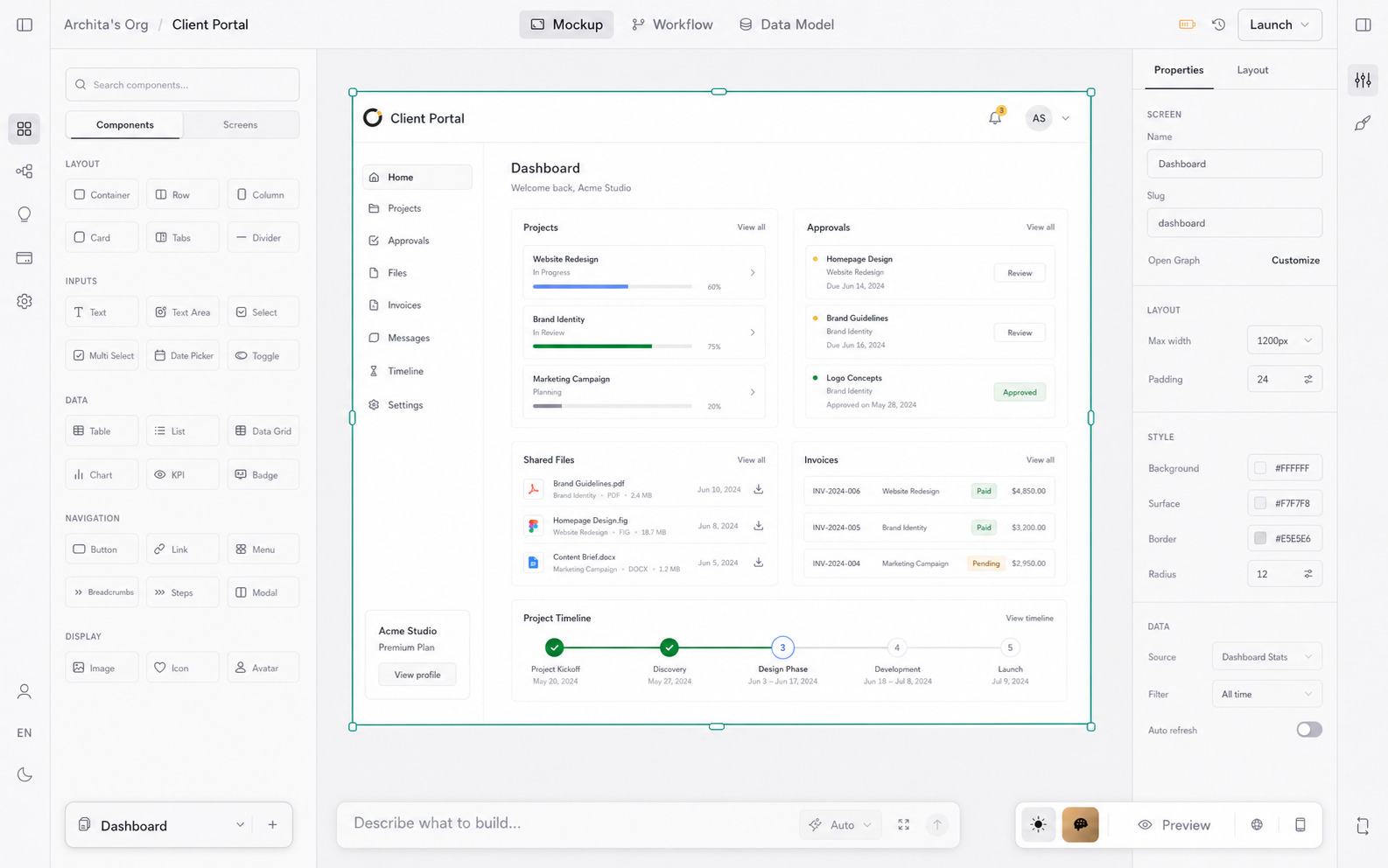Viewport: 1388px width, 868px height.
Task: Click the Surface color swatch
Action: (x=1260, y=503)
